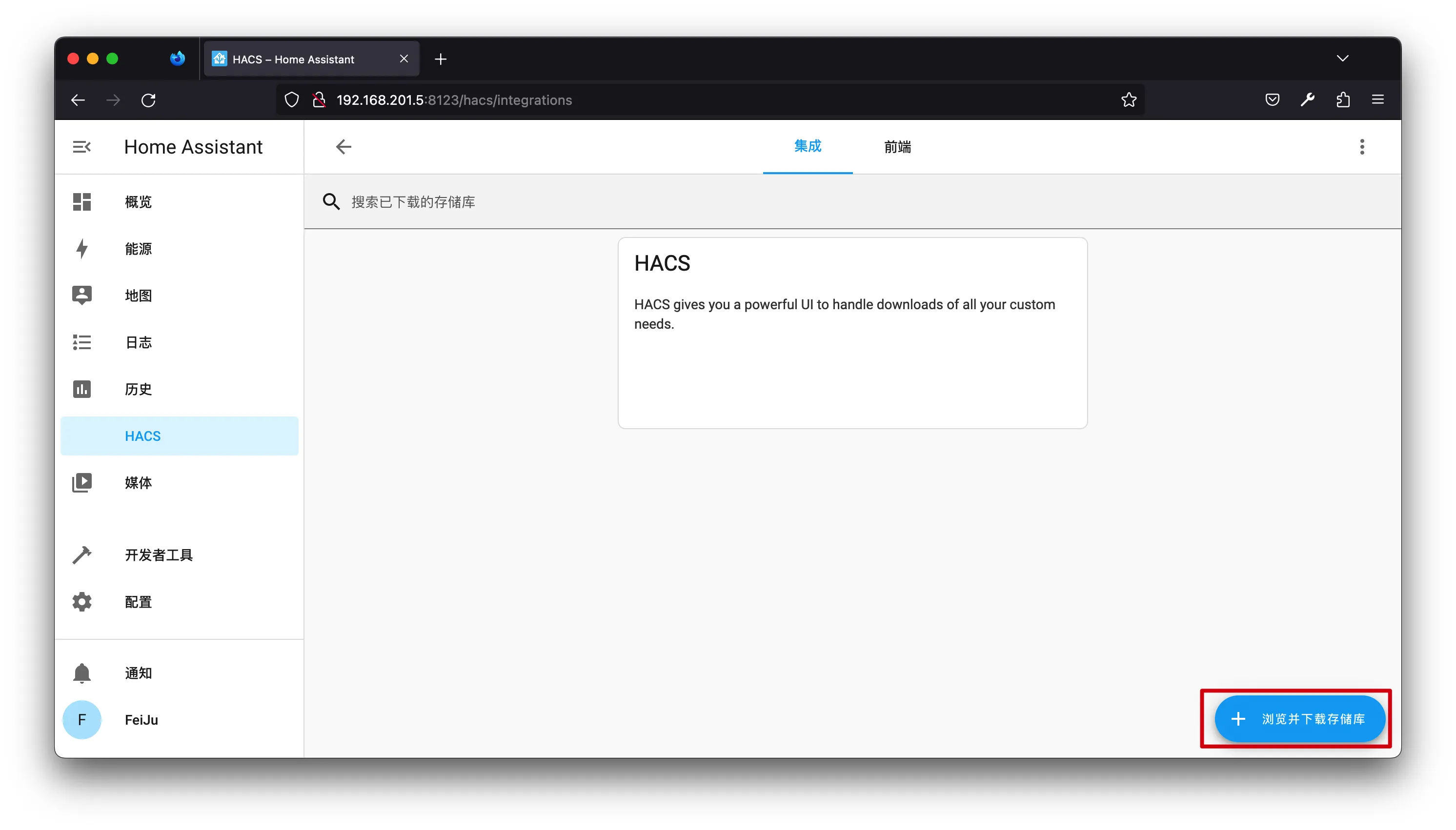Open the browser extensions puzzle icon
1456x830 pixels.
coord(1342,100)
